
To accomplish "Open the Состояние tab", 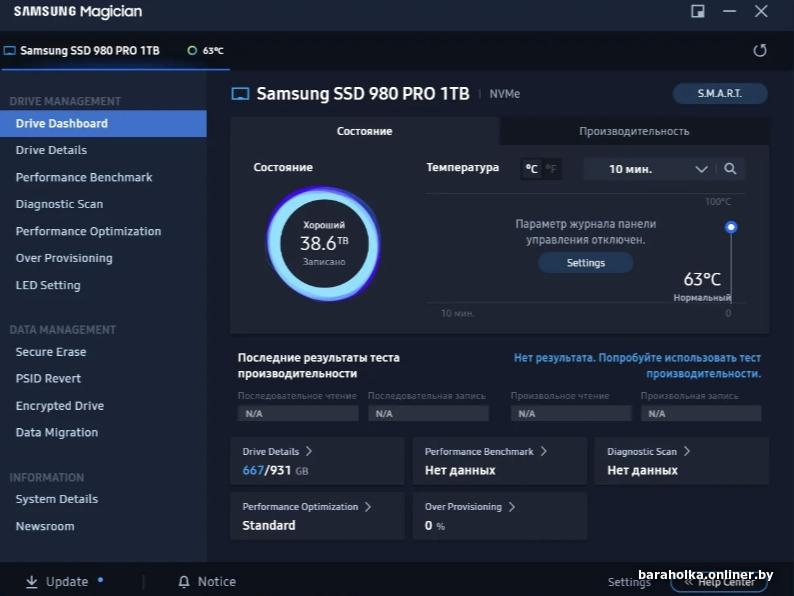I will [365, 131].
